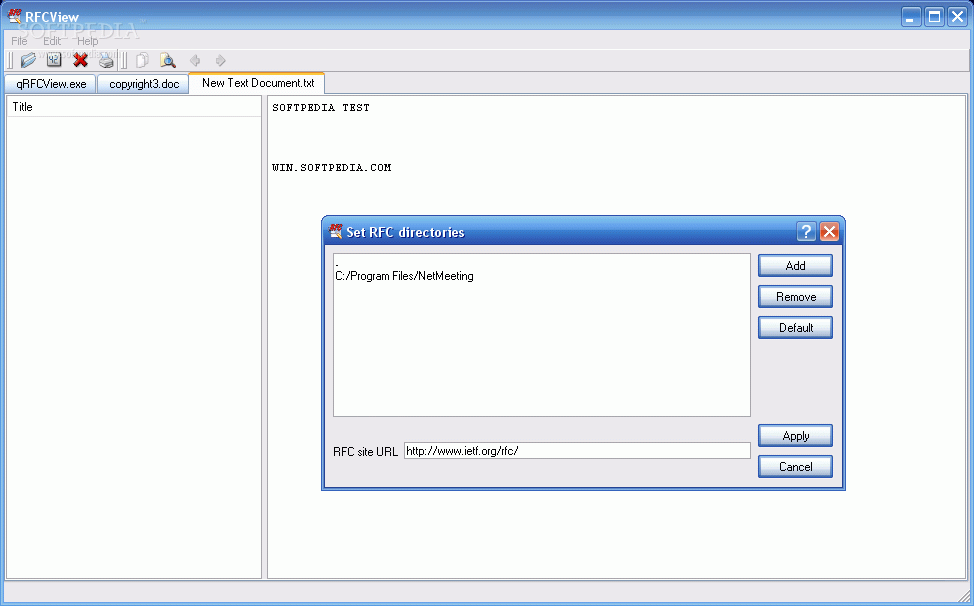Viewport: 974px width, 606px height.
Task: Close the Set RFC directories dialog
Action: [x=829, y=232]
